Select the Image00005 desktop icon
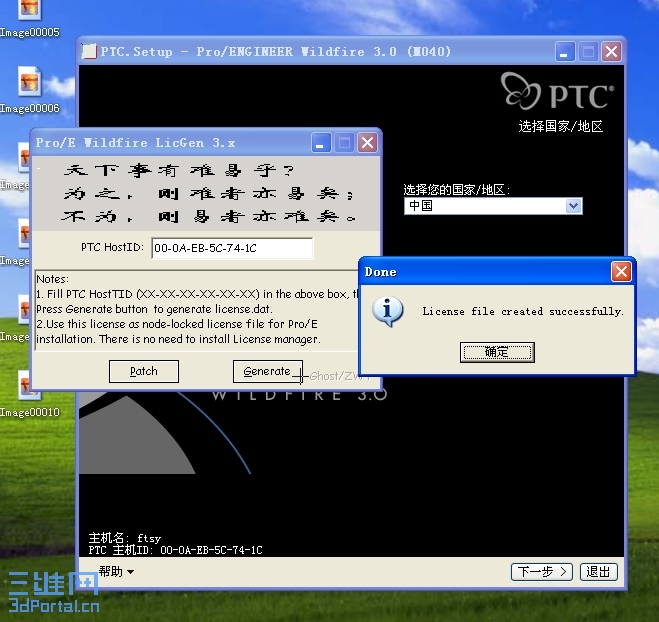Image resolution: width=659 pixels, height=622 pixels. [29, 19]
